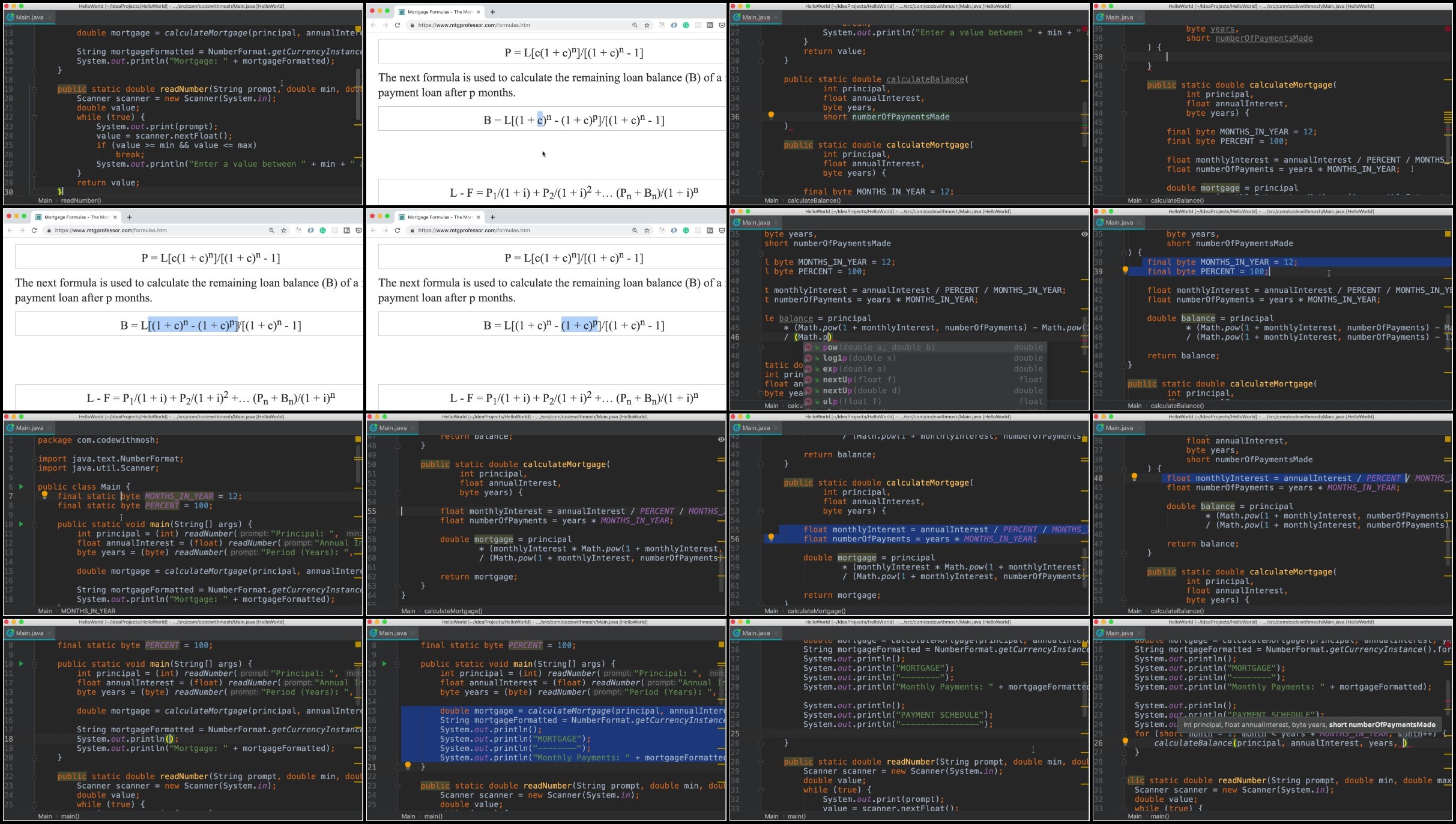Click the fold marker on line 37 in the editor with the completion popup
The image size is (1456, 824).
(761, 253)
